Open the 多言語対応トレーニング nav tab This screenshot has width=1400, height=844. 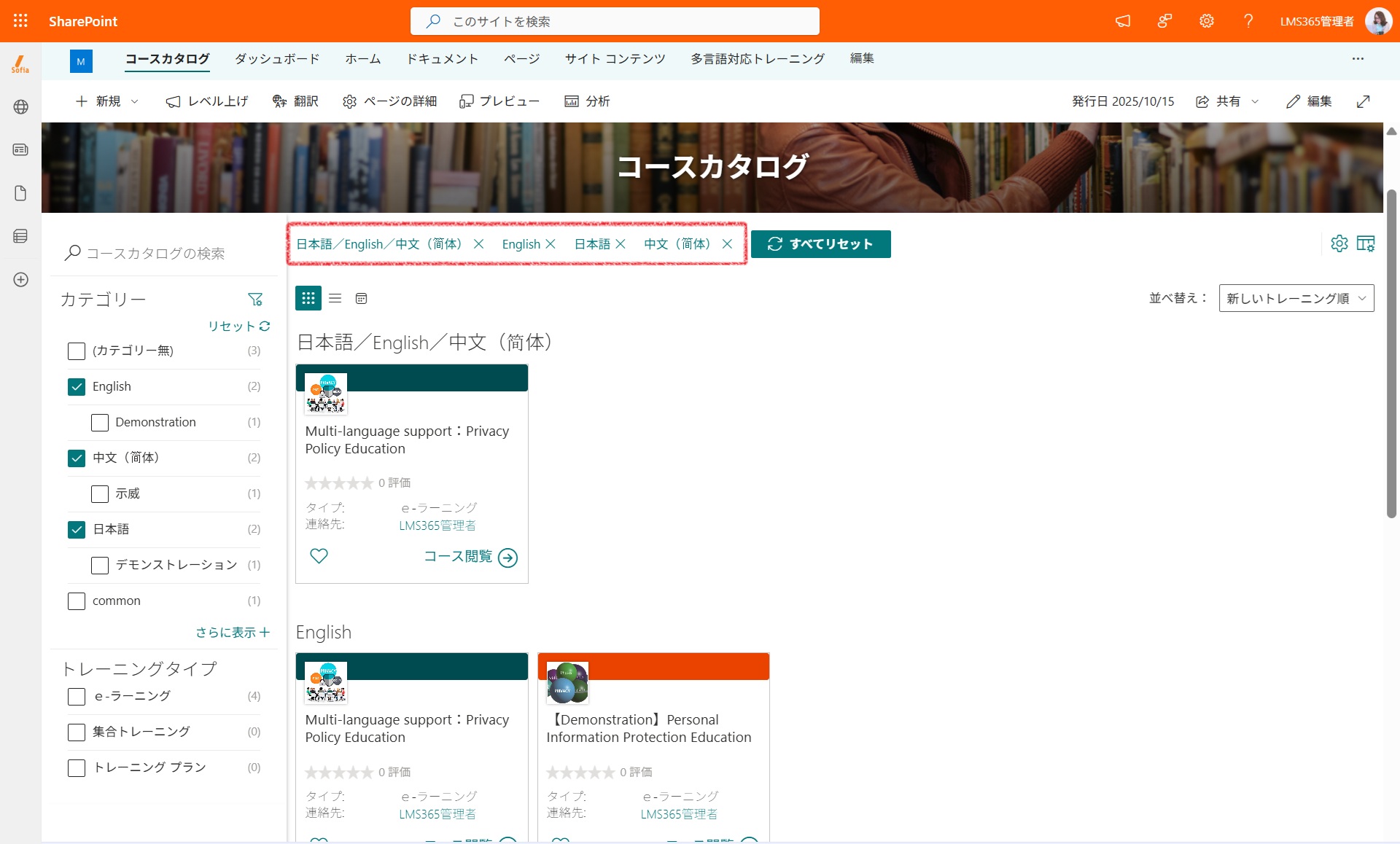[758, 58]
